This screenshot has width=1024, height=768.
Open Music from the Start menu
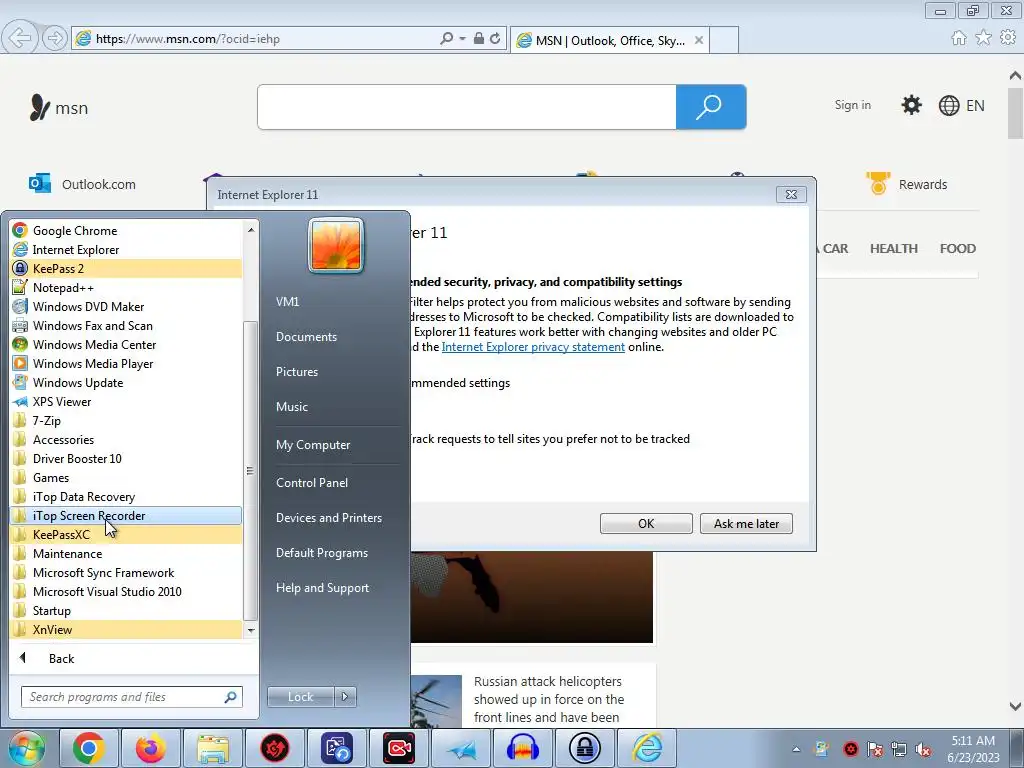[292, 407]
